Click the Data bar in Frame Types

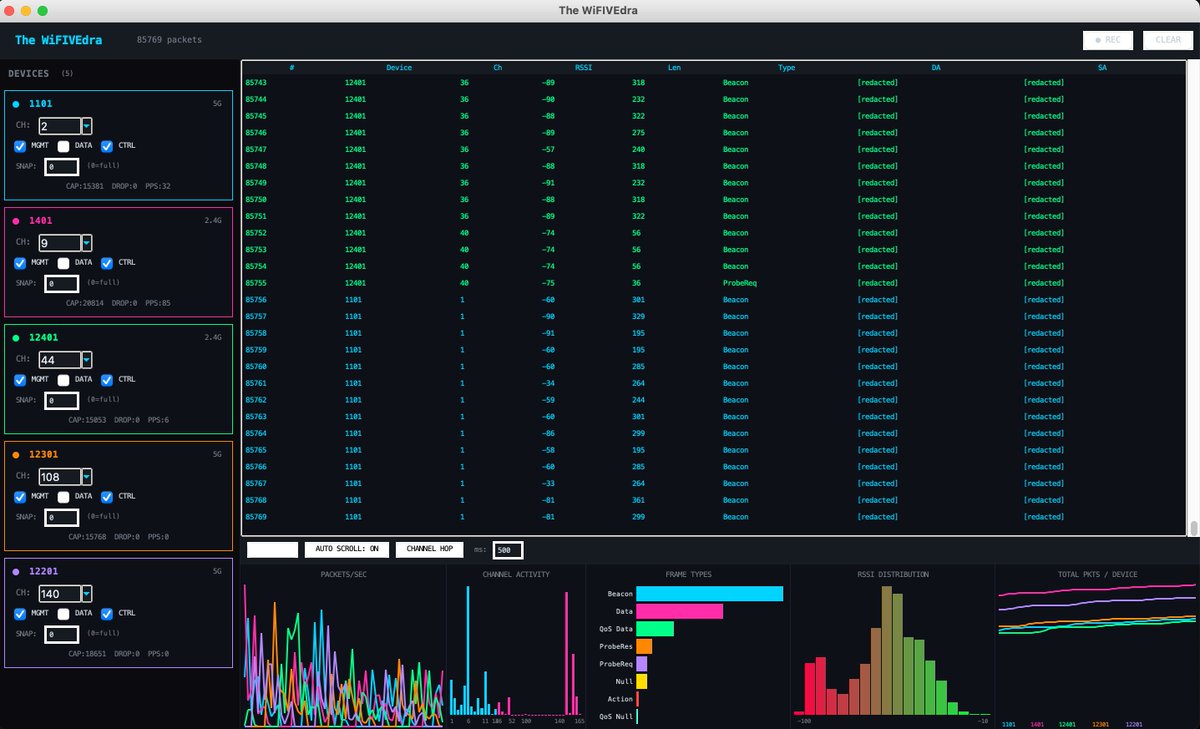click(679, 611)
